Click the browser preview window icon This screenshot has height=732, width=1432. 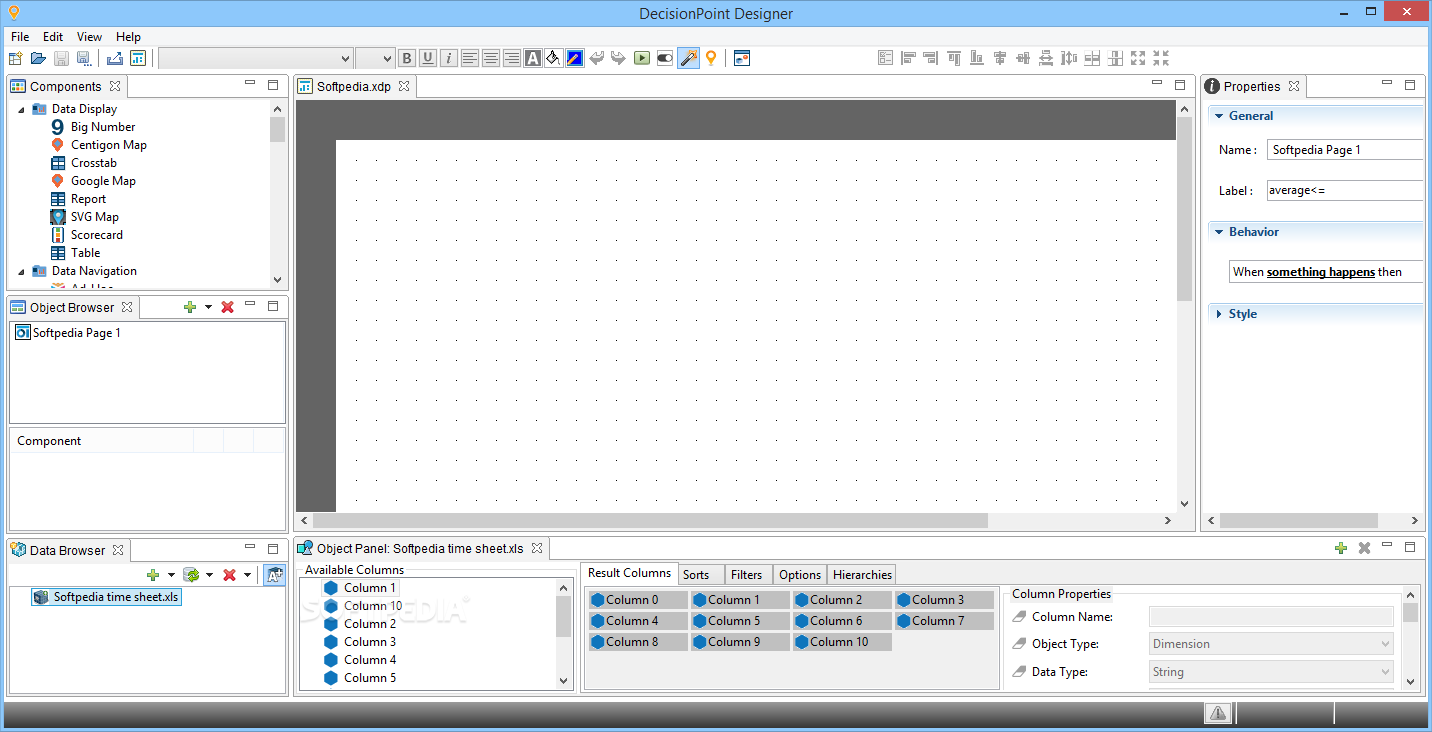tap(741, 58)
